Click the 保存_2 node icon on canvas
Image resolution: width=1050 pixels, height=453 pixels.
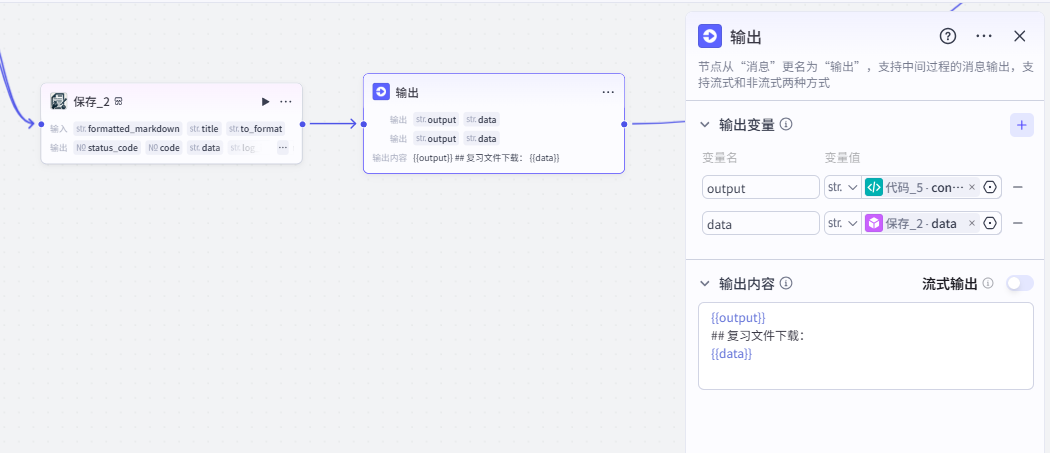59,101
